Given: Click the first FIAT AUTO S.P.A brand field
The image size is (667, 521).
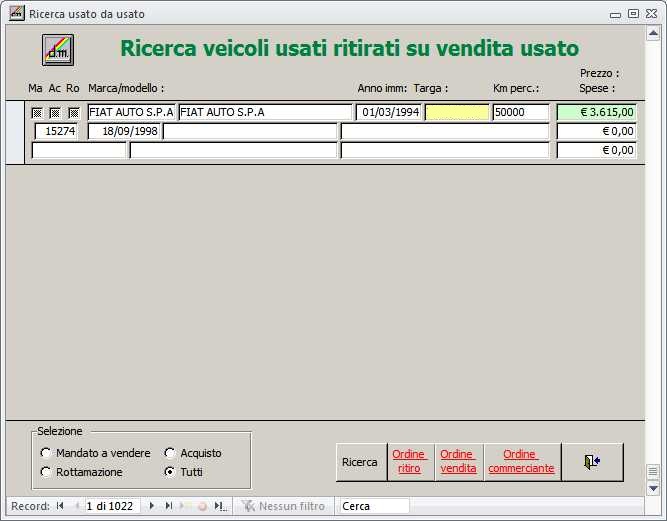Looking at the screenshot, I should (131, 113).
